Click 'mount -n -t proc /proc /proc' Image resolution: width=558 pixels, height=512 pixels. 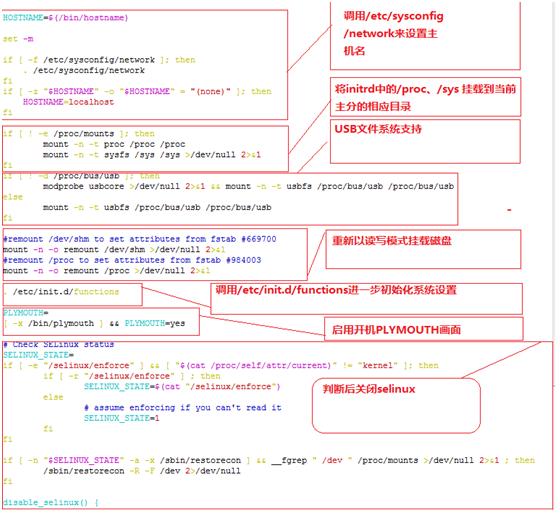(114, 144)
